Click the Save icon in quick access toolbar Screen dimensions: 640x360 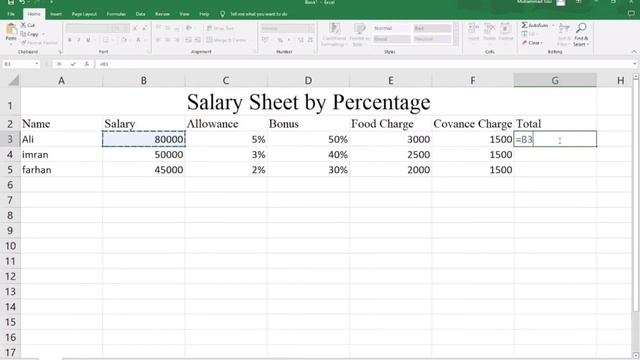tap(11, 2)
